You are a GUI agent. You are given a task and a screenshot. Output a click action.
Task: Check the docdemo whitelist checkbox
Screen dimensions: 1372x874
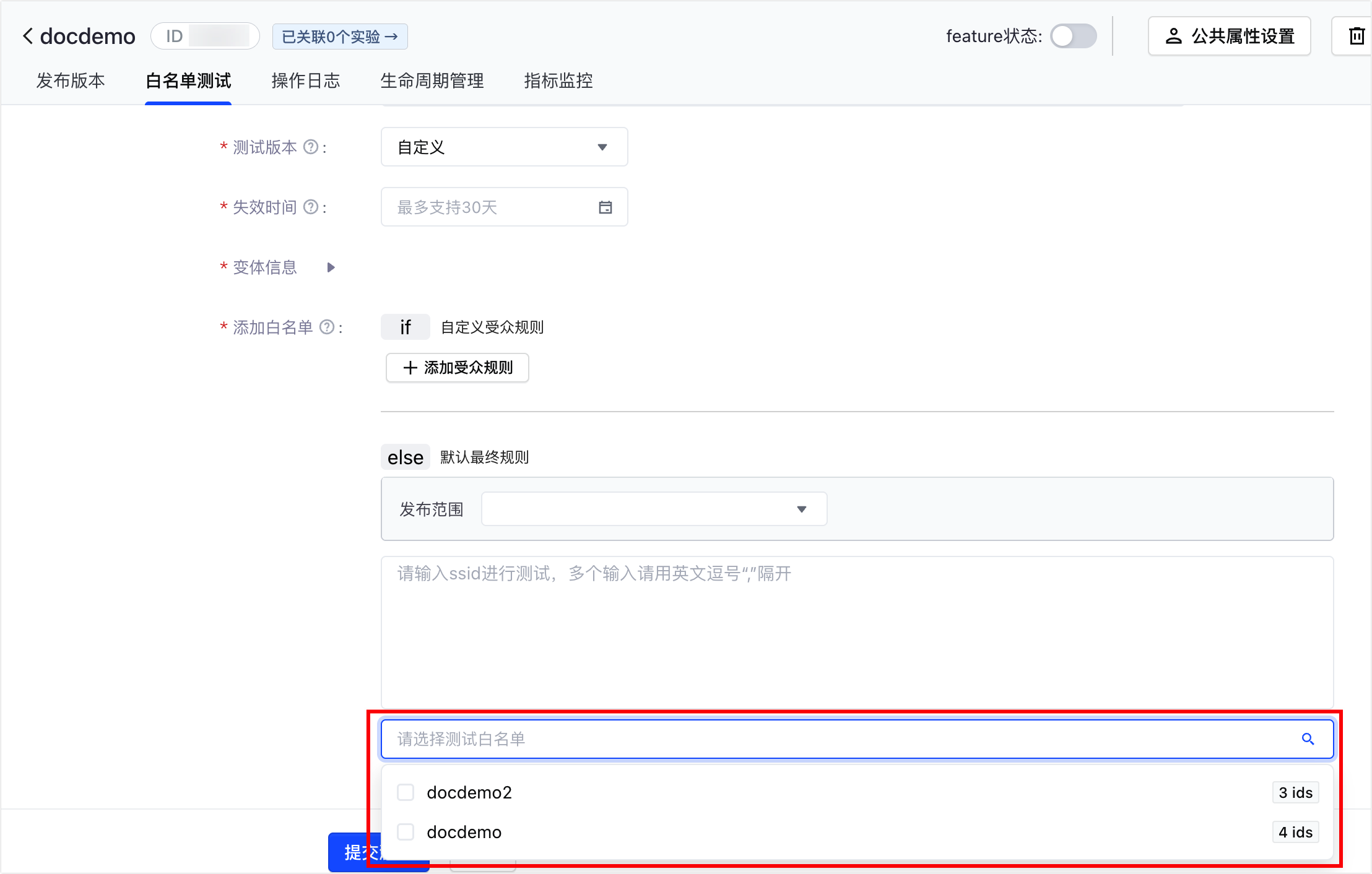(406, 832)
